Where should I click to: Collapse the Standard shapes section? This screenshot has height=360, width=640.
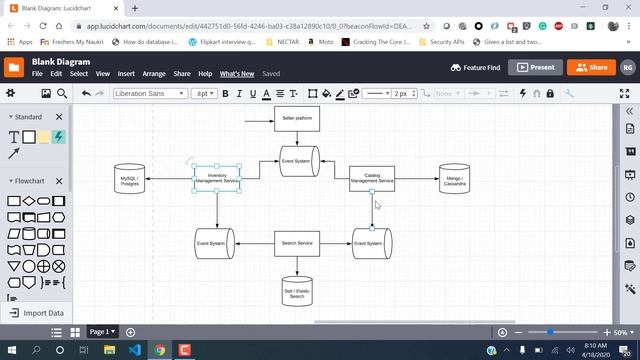[x=11, y=117]
